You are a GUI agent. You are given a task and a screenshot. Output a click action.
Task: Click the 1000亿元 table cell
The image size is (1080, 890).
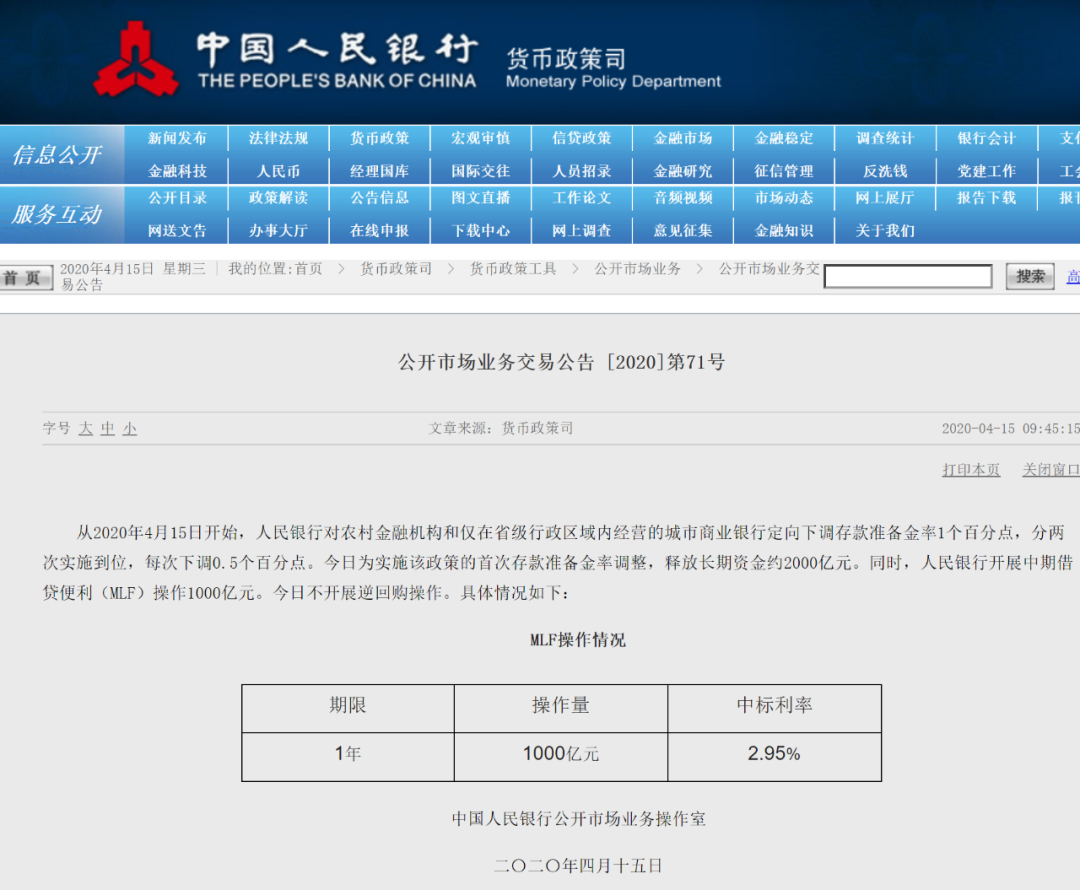(561, 756)
